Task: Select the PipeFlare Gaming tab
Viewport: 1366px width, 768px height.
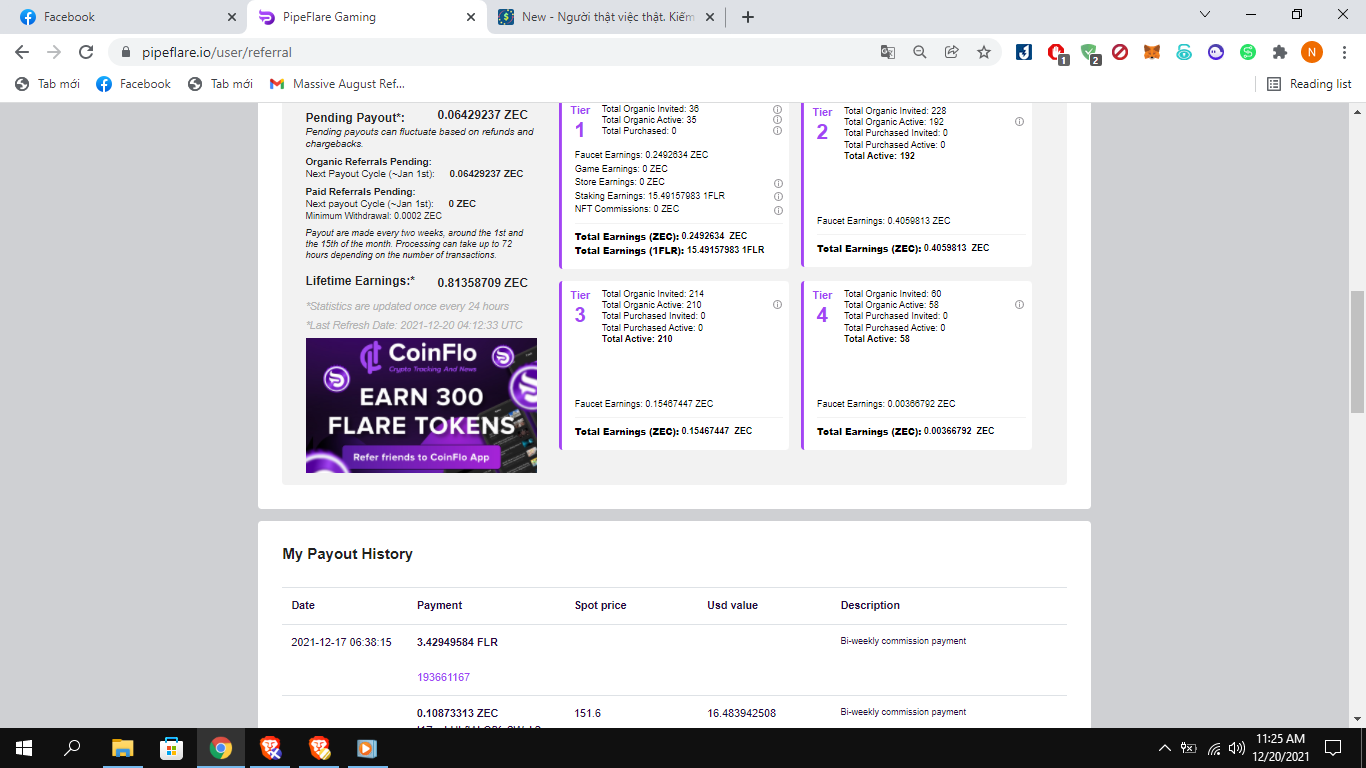Action: click(x=367, y=17)
